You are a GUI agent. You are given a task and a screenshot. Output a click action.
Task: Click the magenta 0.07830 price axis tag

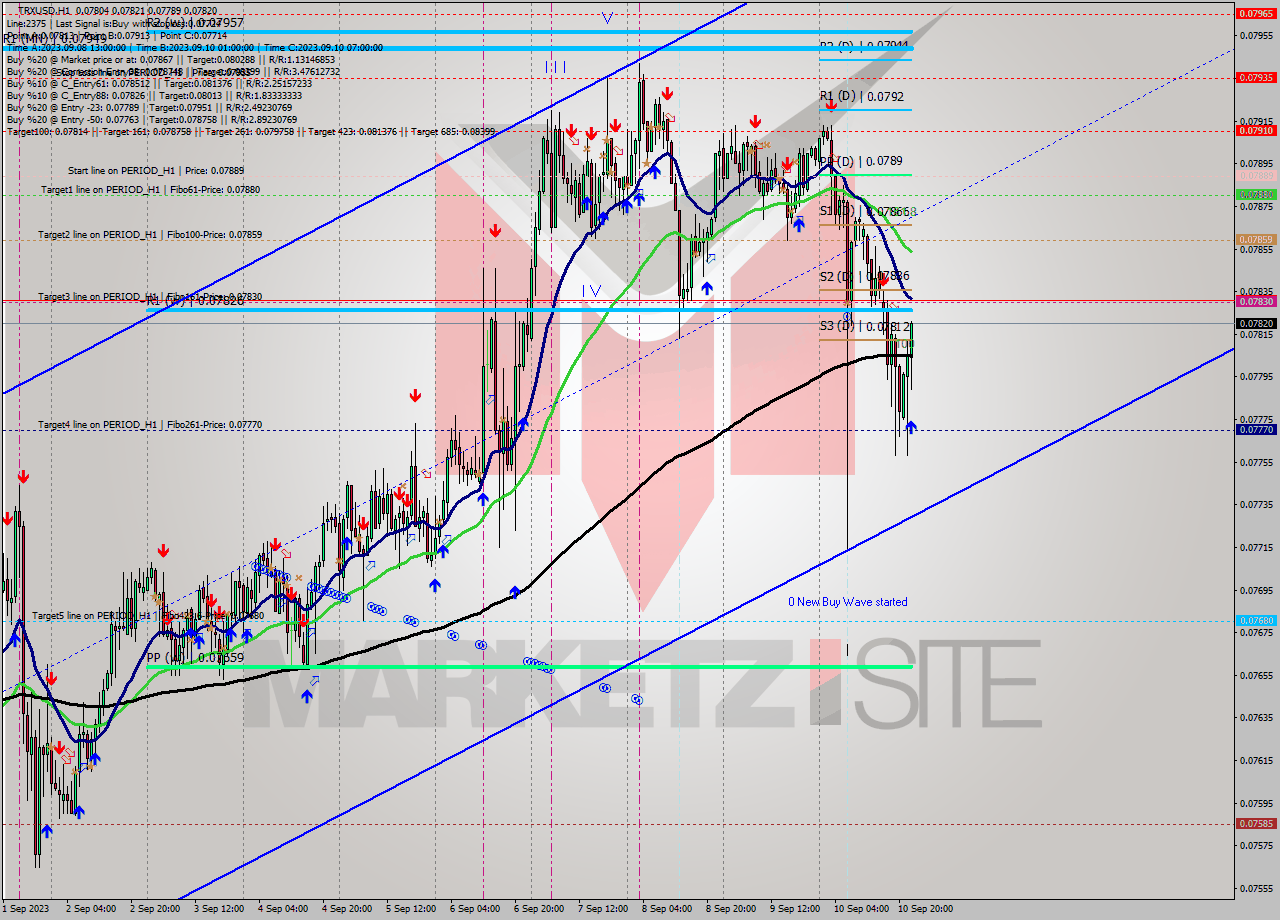pos(1255,301)
